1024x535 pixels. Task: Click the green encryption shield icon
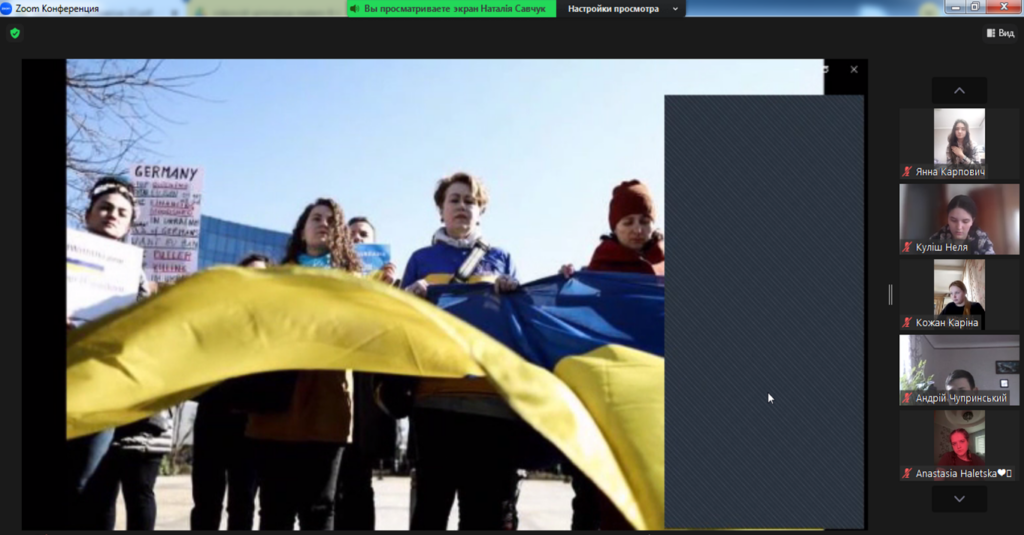tap(14, 33)
